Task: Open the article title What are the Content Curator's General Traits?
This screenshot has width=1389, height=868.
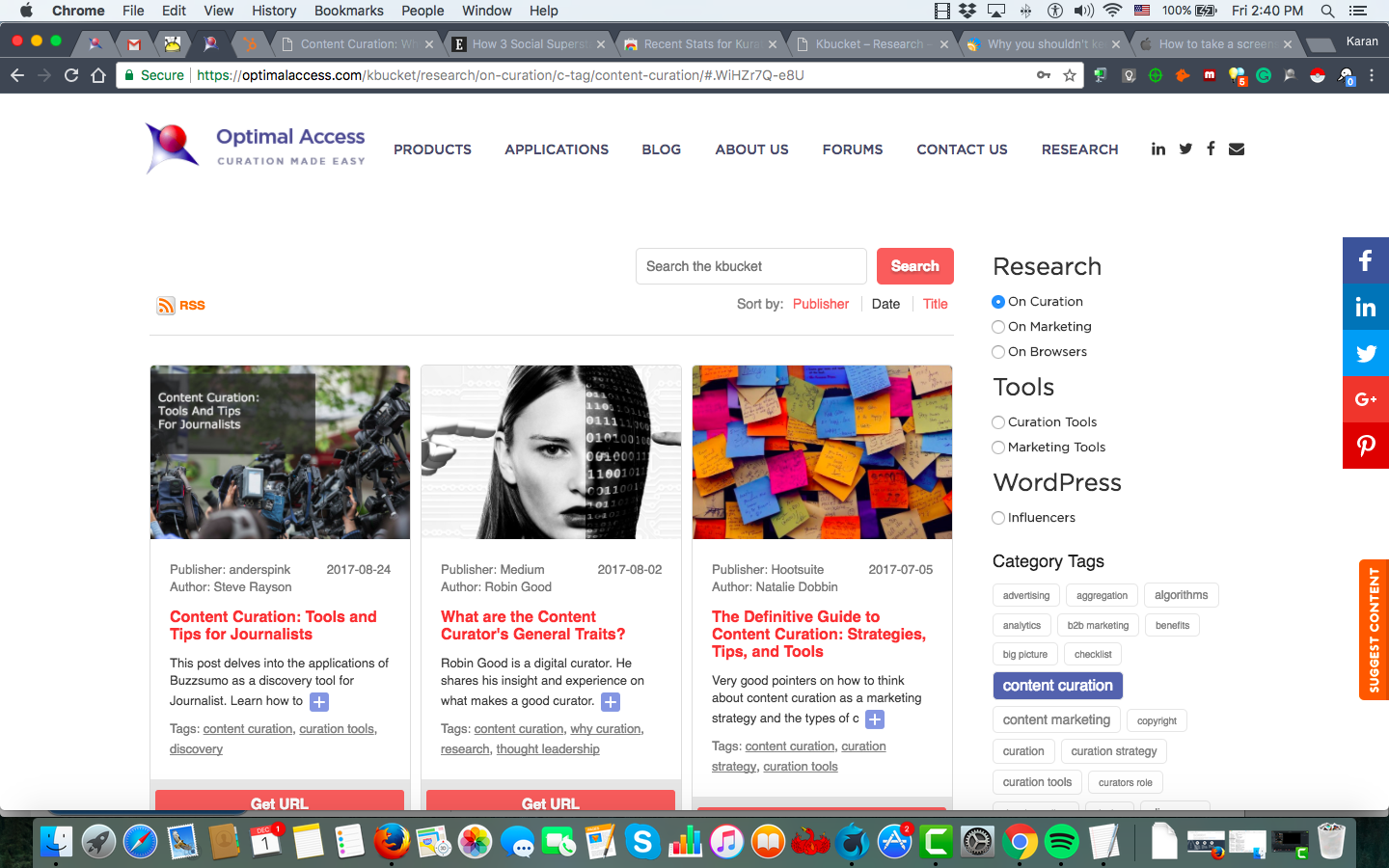Action: click(x=533, y=626)
